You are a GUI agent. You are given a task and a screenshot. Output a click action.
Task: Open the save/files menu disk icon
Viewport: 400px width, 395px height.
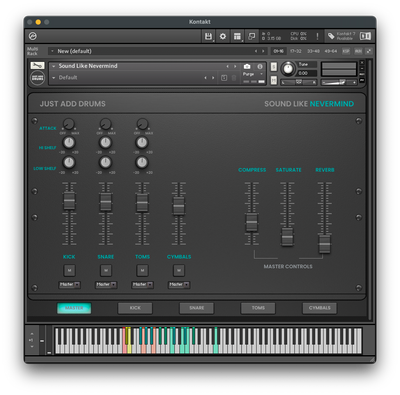208,36
